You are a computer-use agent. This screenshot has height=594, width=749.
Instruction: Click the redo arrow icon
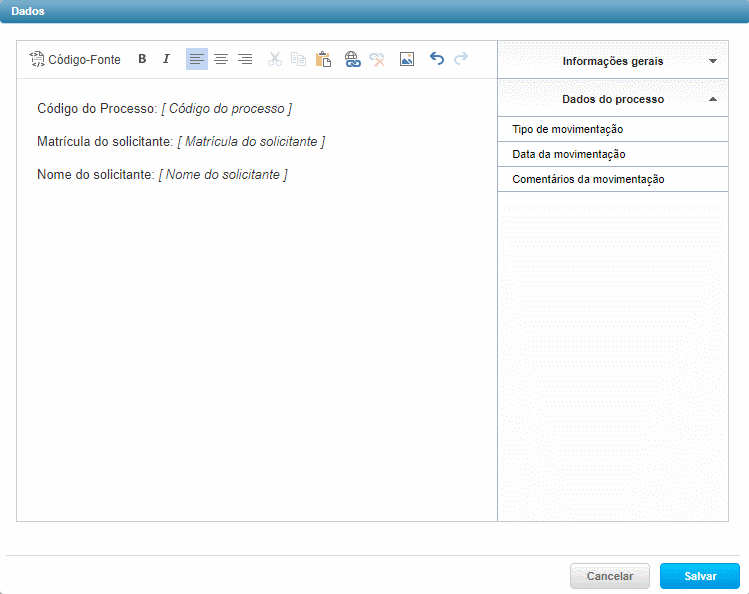point(461,59)
